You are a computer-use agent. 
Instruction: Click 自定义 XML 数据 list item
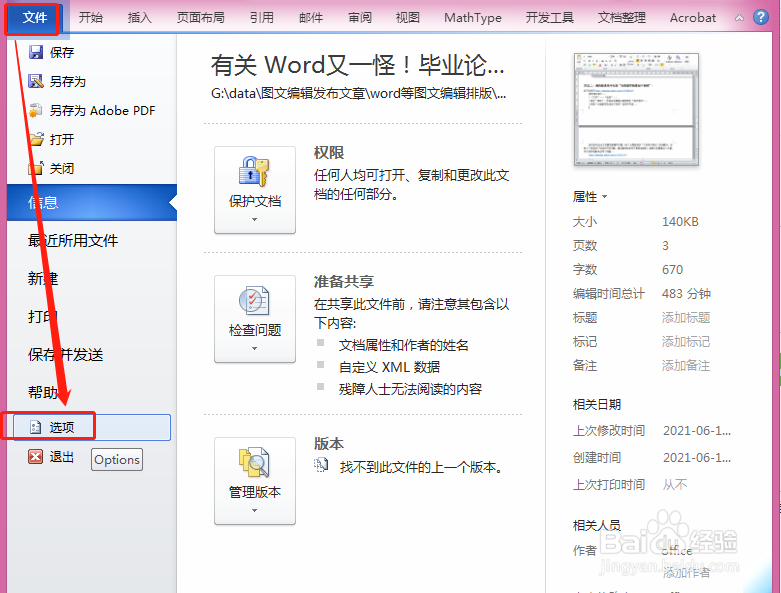(390, 367)
